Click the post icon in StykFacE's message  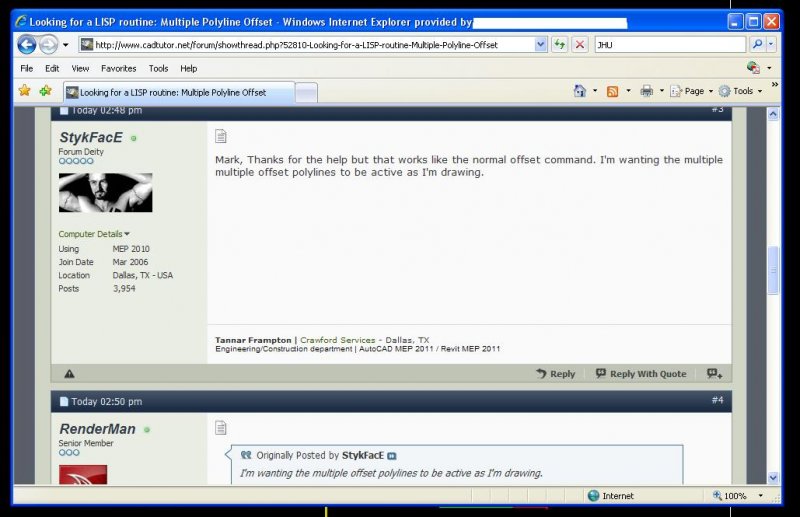point(220,136)
